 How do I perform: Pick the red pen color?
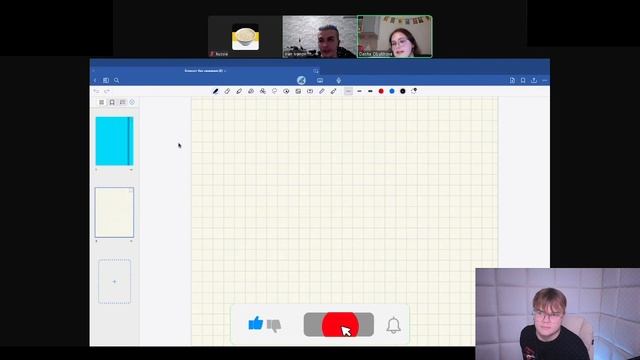click(381, 91)
